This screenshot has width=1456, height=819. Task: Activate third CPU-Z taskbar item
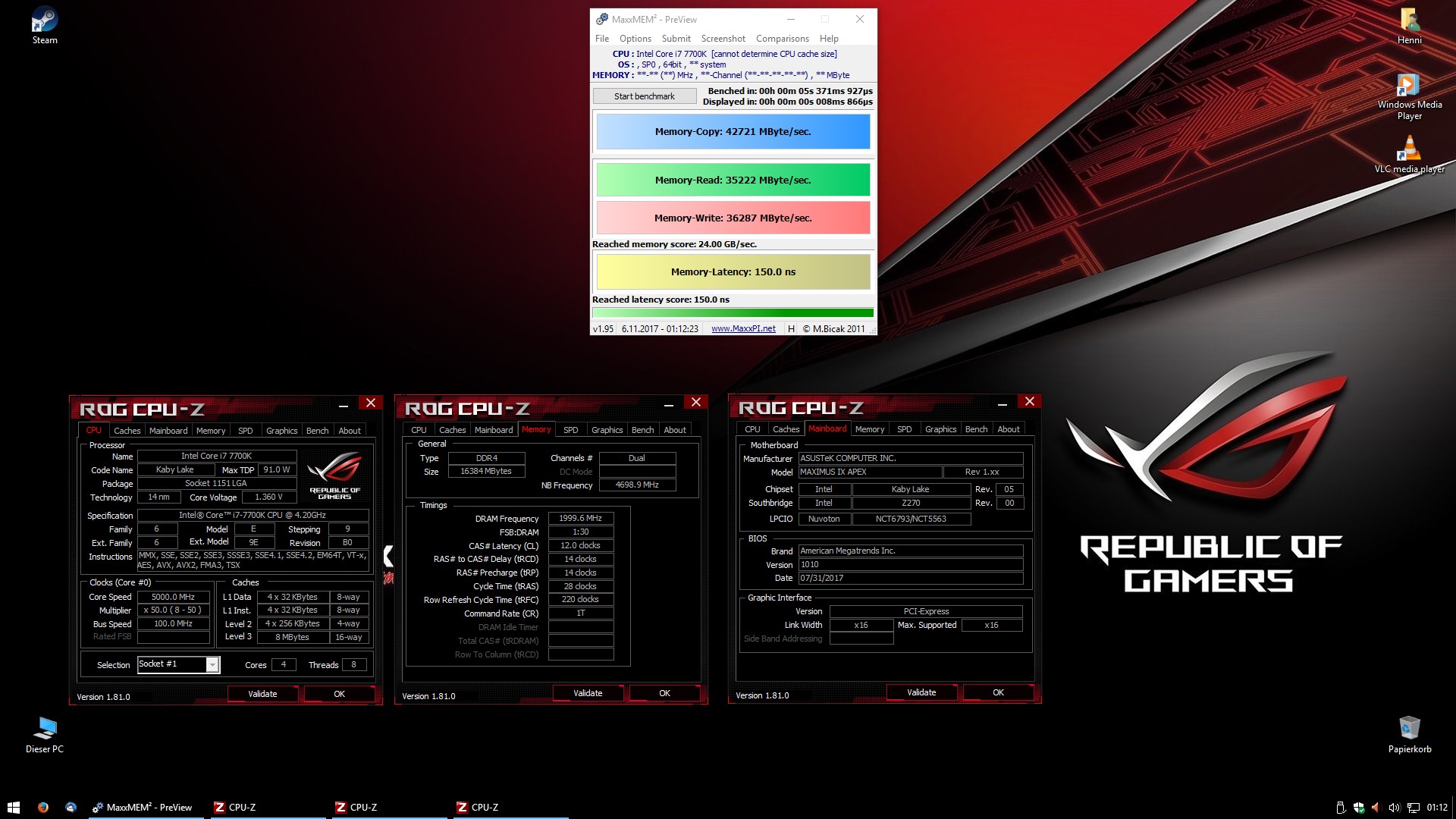coord(510,807)
